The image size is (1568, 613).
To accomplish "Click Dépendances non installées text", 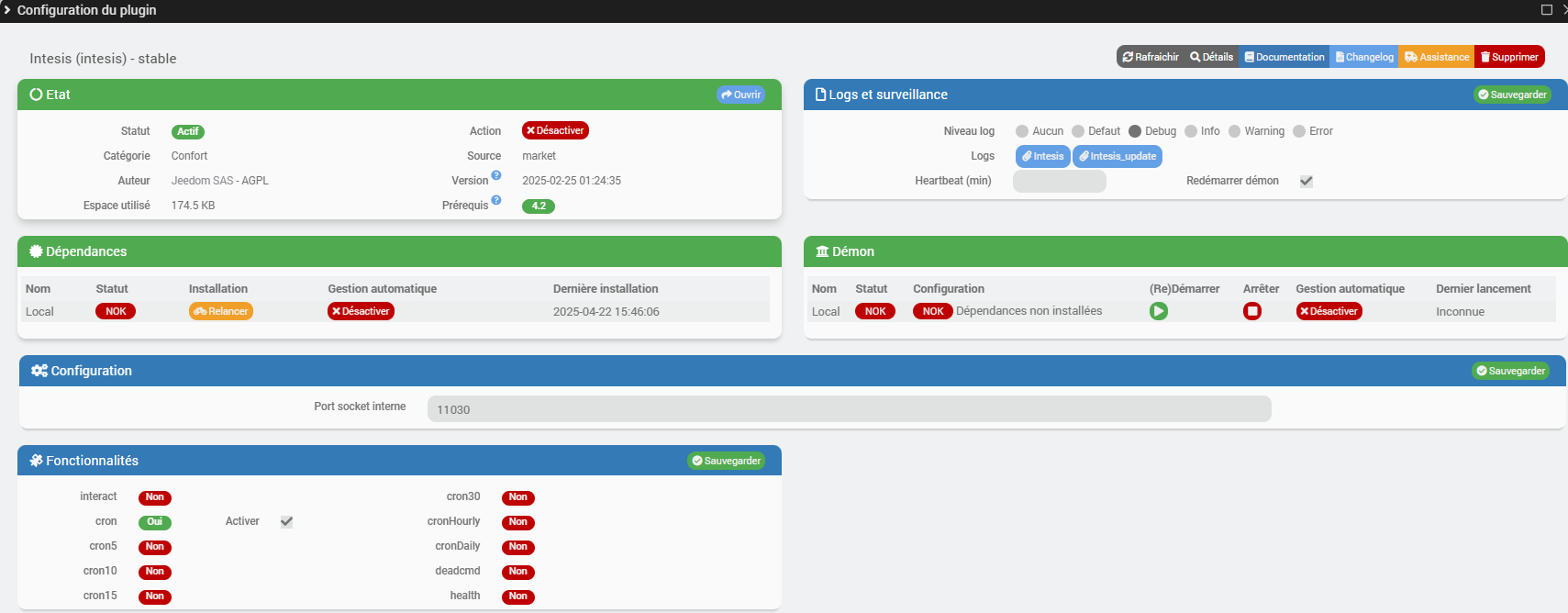I will 1029,311.
